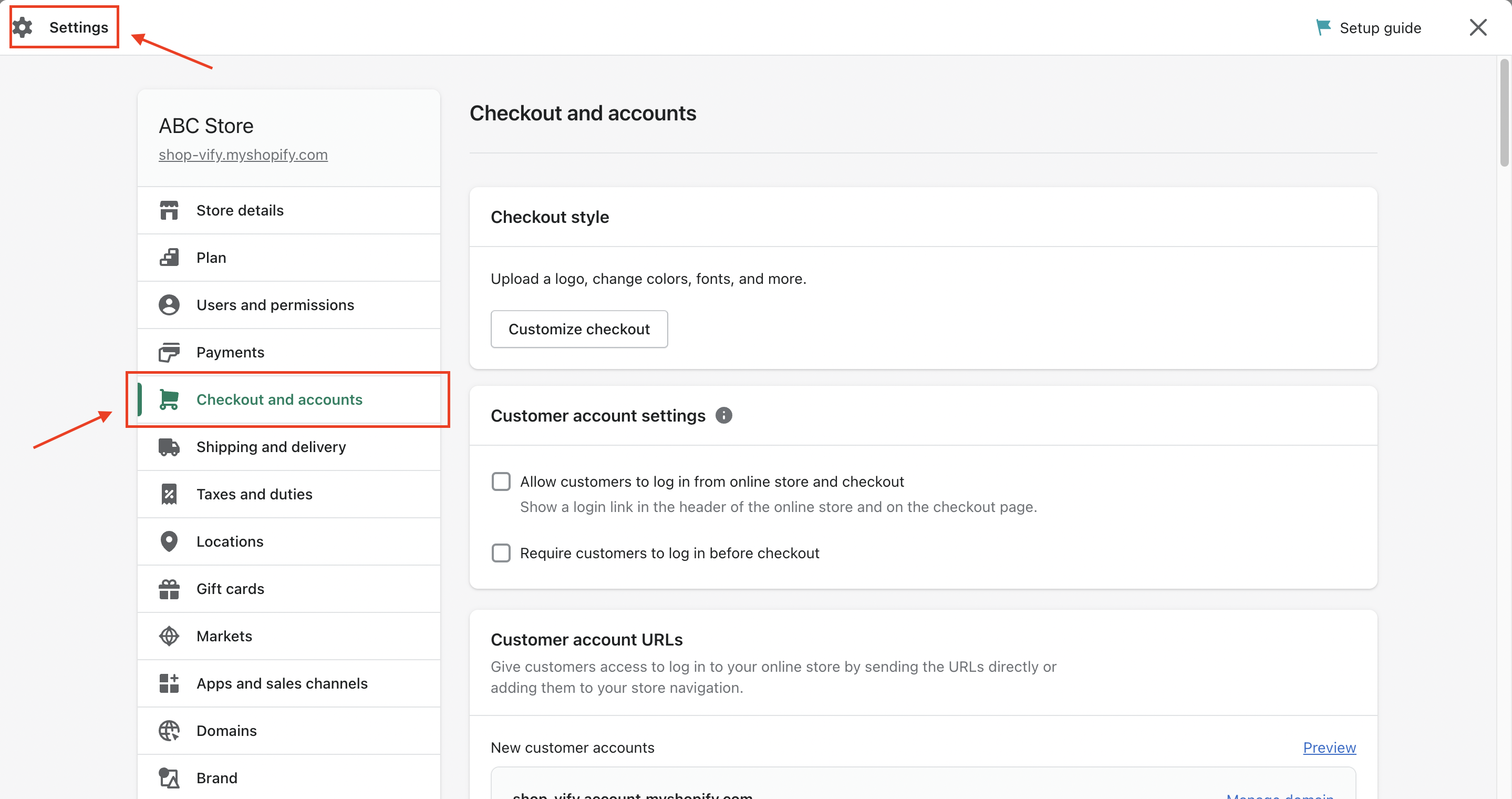Go to Apps and sales channels
Screen dimensions: 1512x799
282,683
